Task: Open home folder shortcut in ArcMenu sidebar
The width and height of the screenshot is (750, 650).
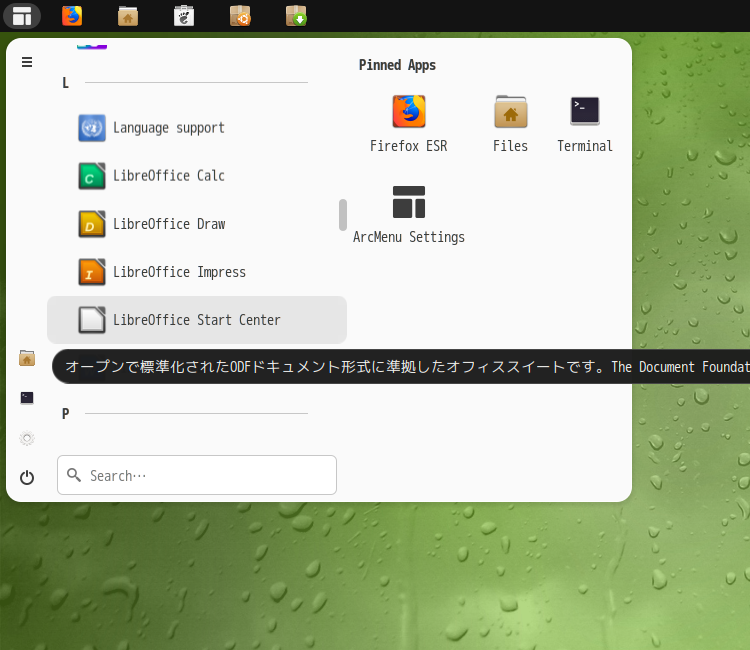Action: (27, 358)
